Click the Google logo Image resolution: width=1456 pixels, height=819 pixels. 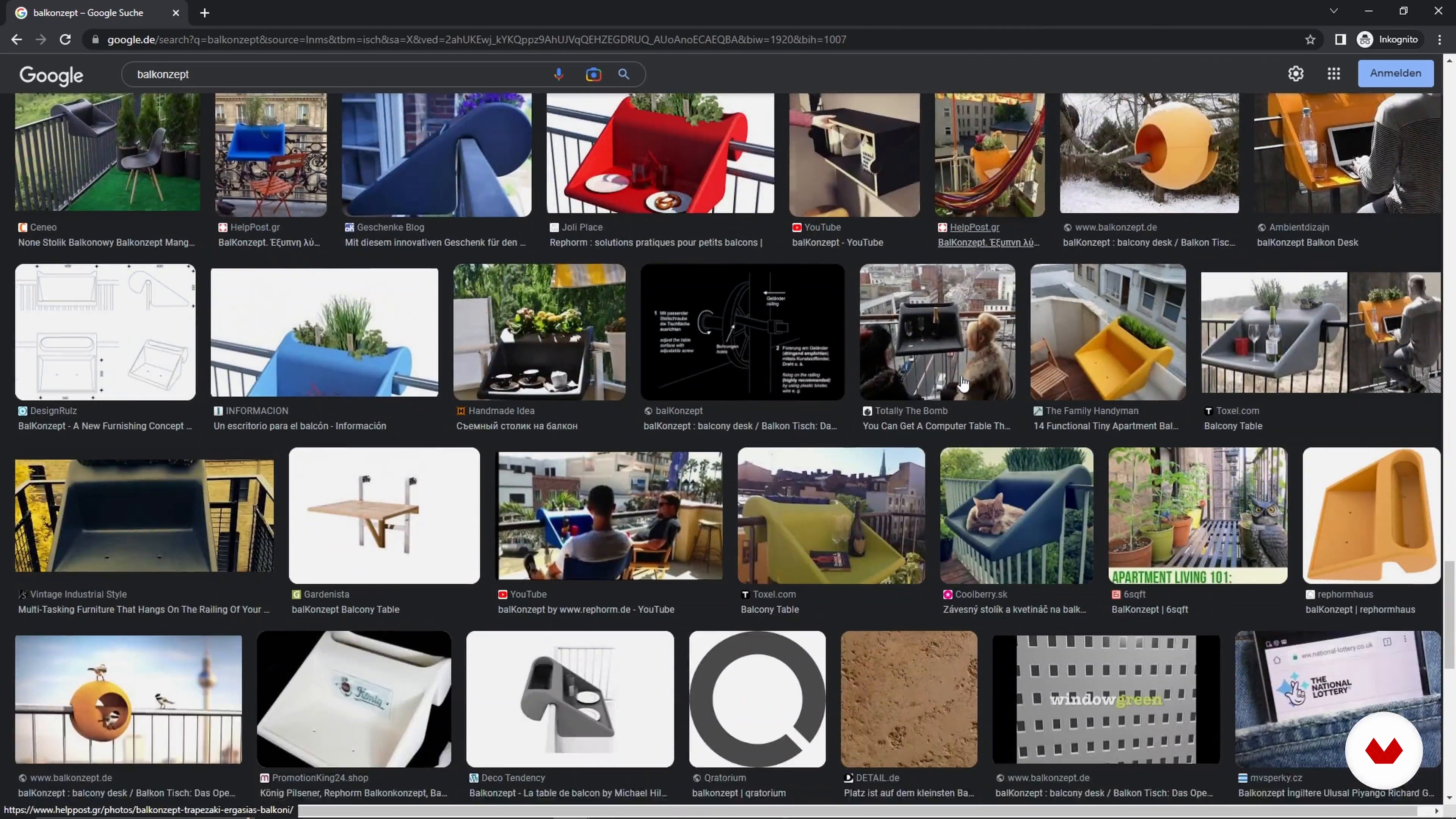click(x=51, y=75)
